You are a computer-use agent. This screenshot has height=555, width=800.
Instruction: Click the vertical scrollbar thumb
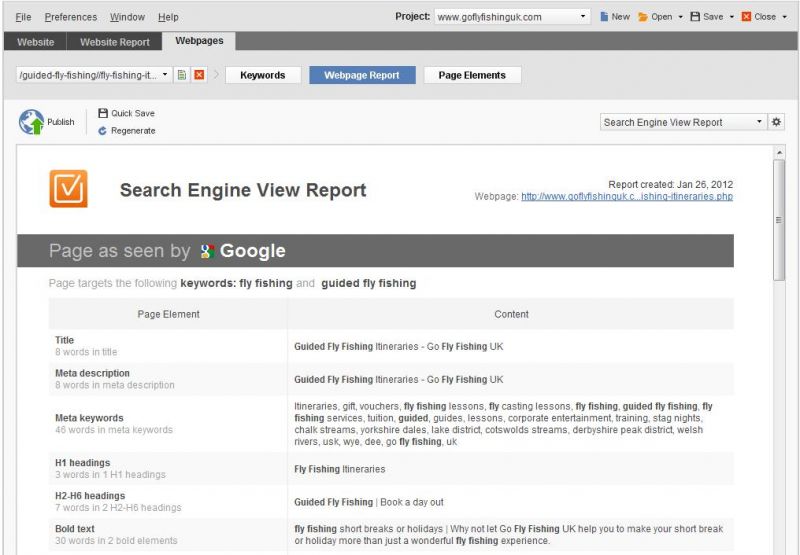coord(779,220)
